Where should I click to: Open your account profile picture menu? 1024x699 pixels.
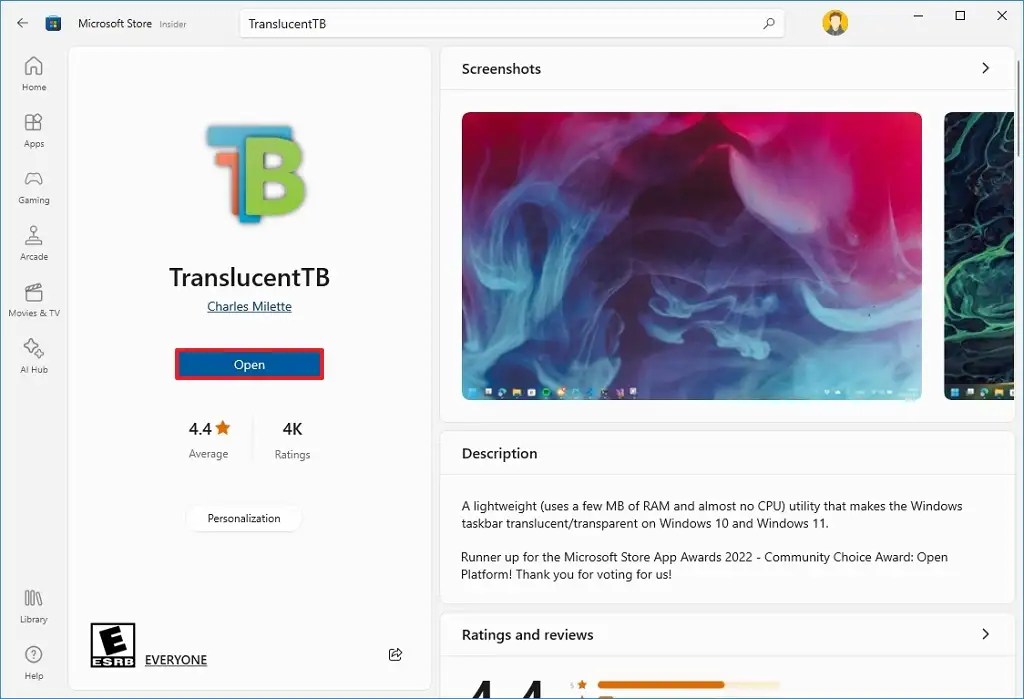coord(835,22)
